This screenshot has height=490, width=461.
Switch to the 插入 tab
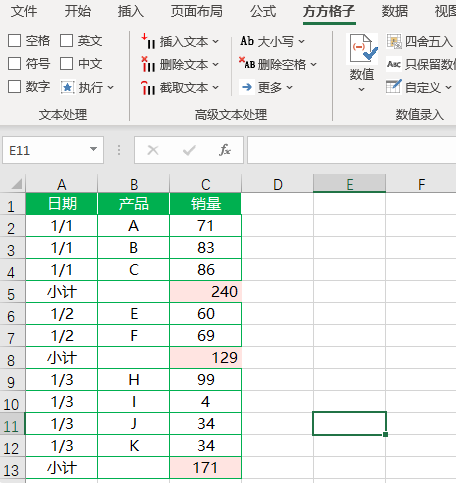tap(131, 11)
